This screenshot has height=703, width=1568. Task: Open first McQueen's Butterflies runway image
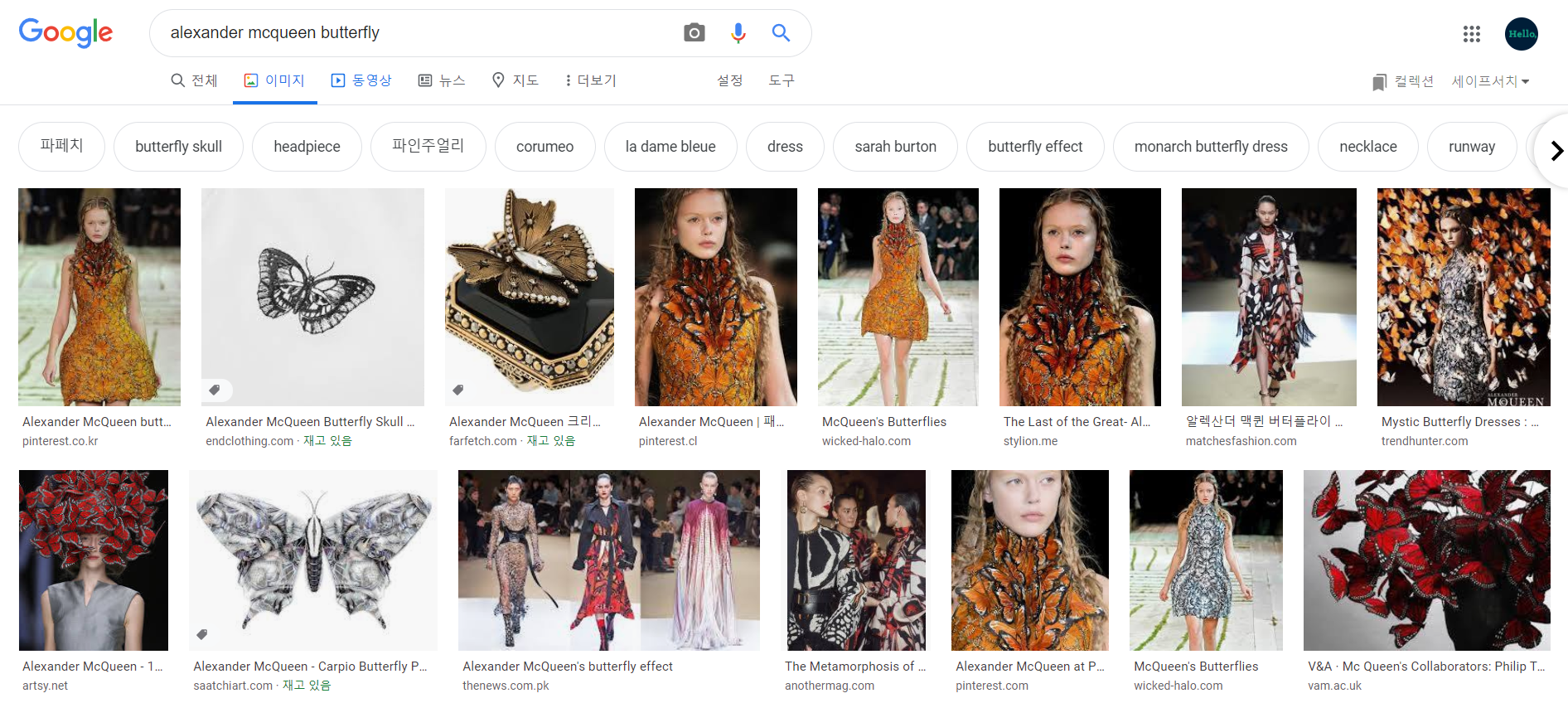[x=898, y=297]
